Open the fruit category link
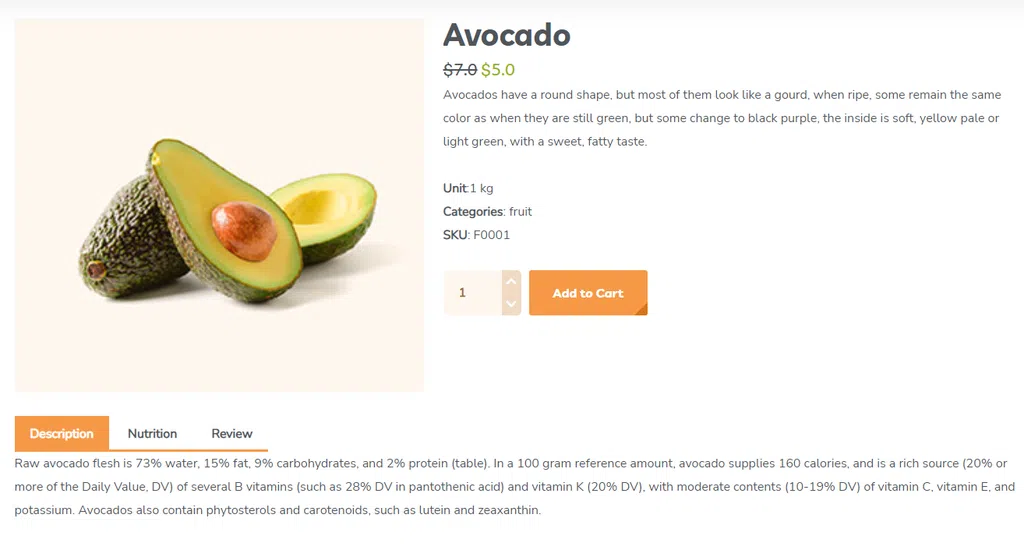Image resolution: width=1024 pixels, height=556 pixels. (520, 212)
